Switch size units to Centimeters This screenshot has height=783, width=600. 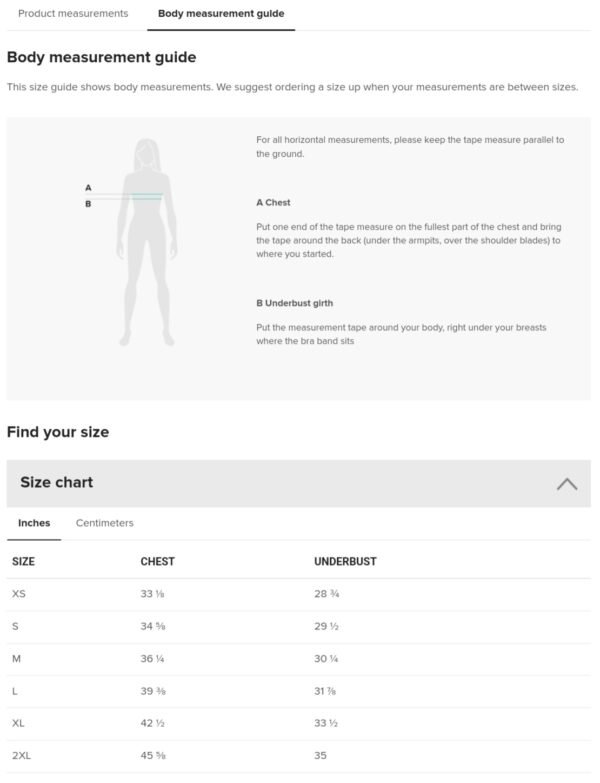[104, 523]
